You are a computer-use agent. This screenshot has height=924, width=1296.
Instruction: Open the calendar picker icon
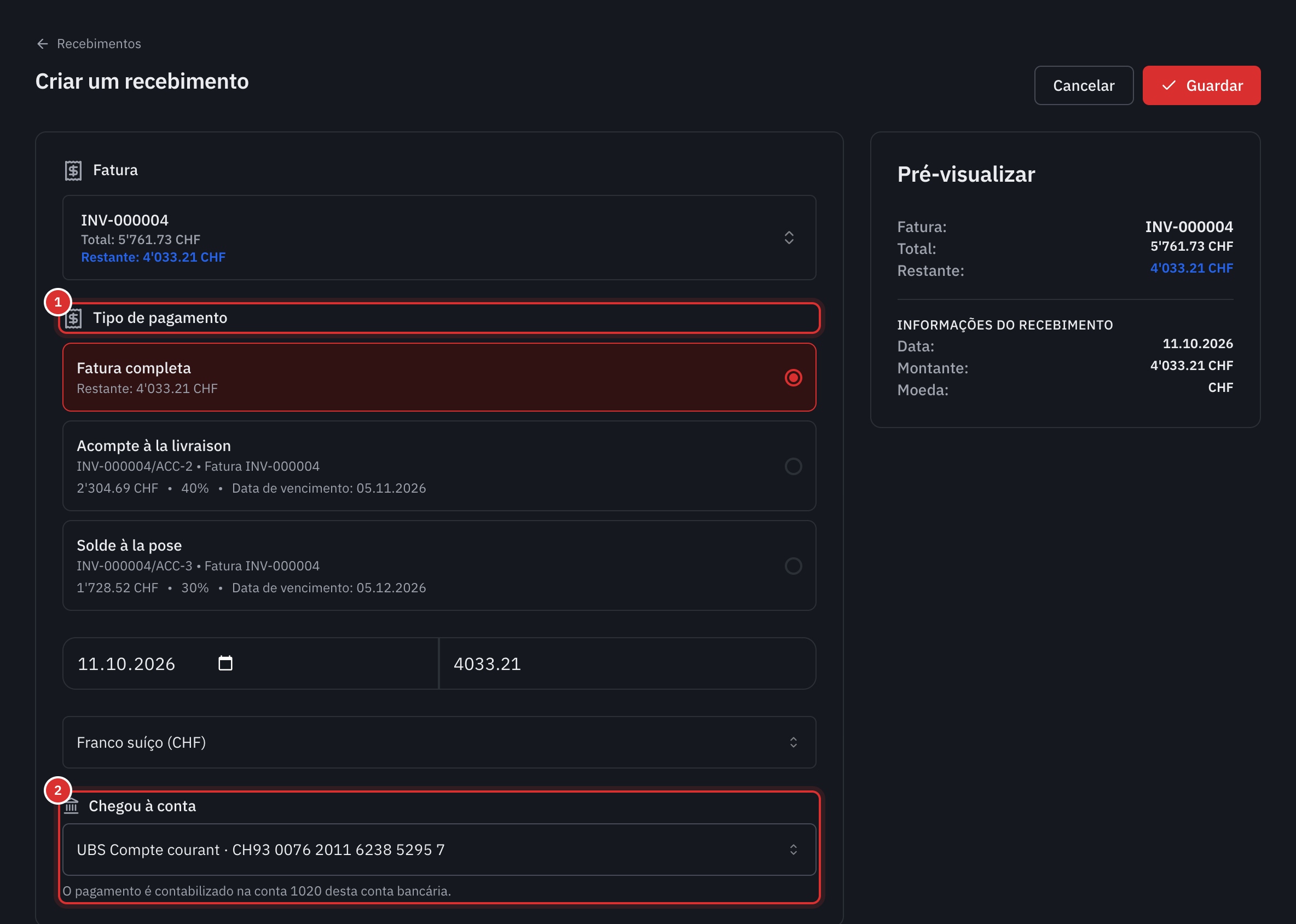[225, 663]
